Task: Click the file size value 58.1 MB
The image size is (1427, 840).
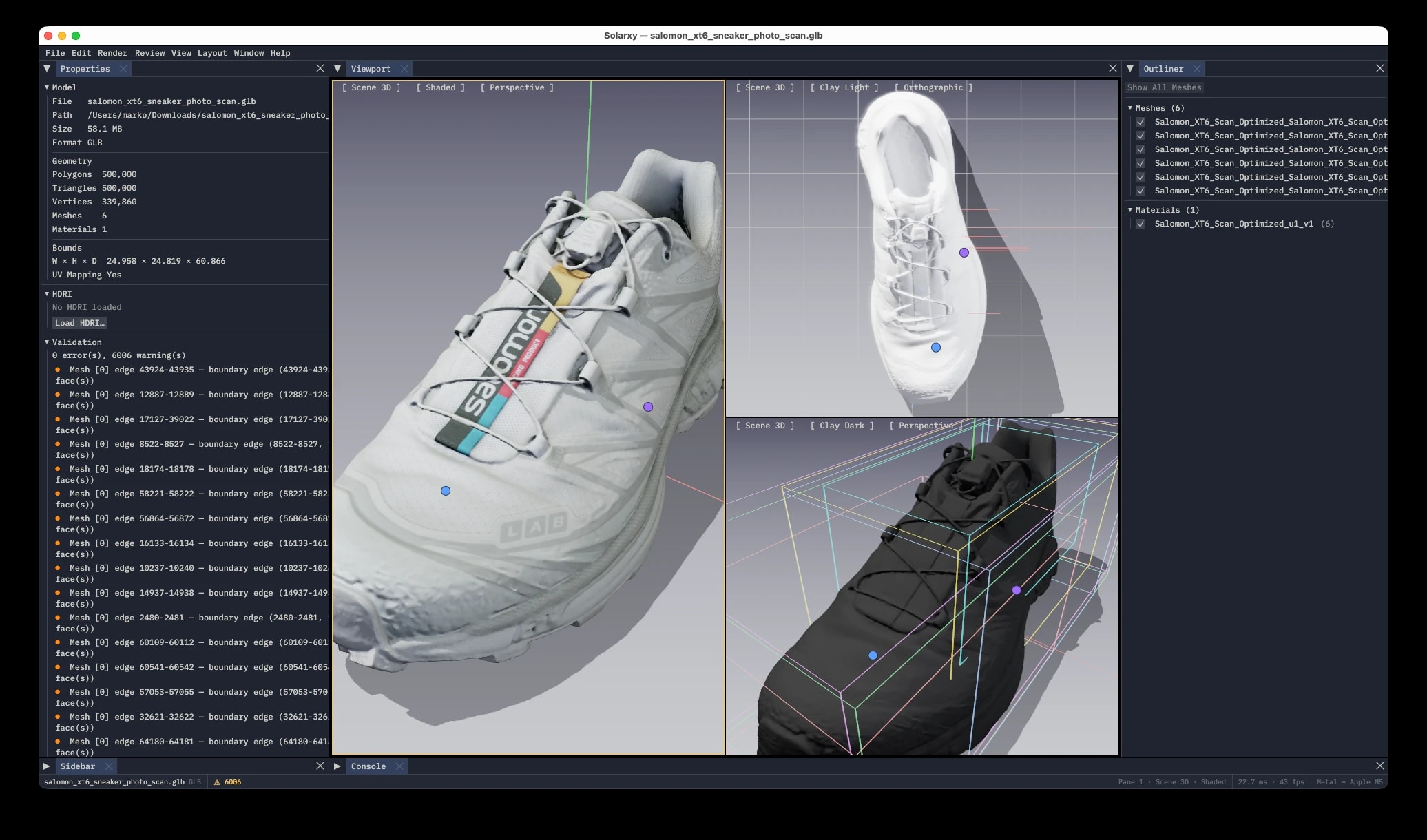Action: 105,129
